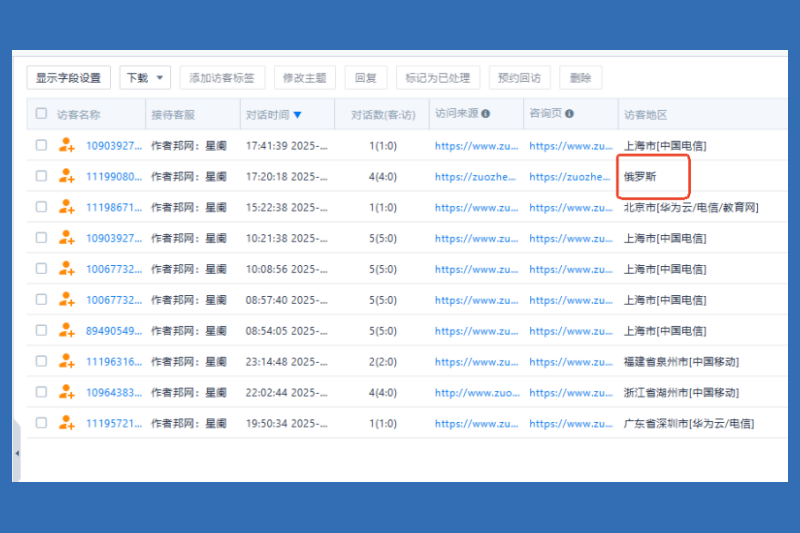This screenshot has width=800, height=533.
Task: Click the 对话时间 sort arrow
Action: [x=298, y=115]
